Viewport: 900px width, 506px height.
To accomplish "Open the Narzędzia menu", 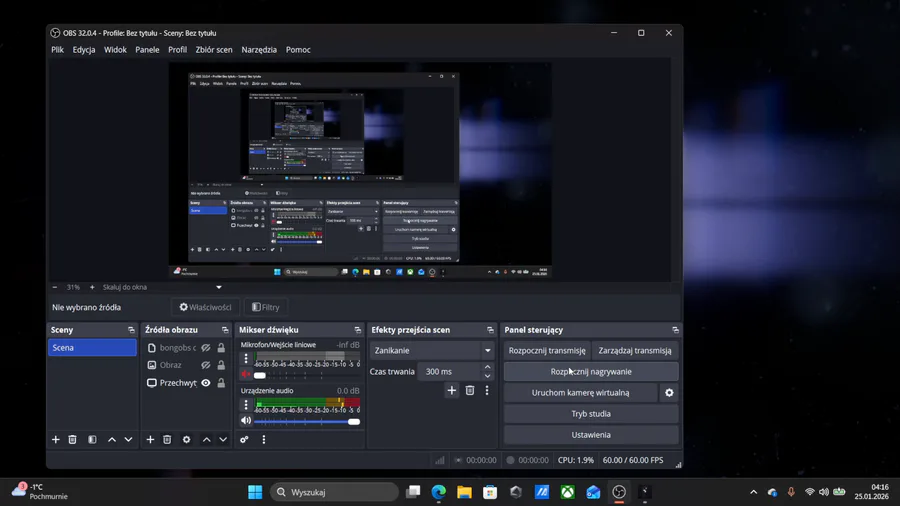I will pyautogui.click(x=259, y=50).
